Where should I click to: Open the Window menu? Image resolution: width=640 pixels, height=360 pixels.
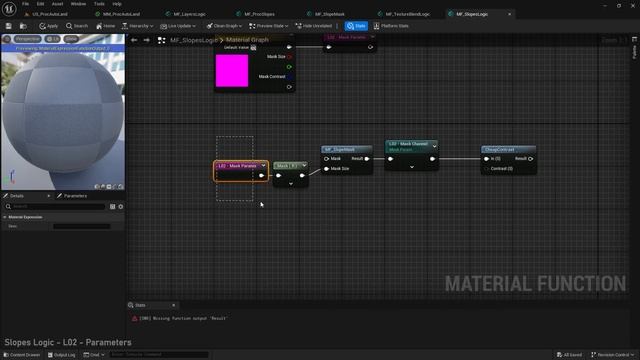(78, 4)
